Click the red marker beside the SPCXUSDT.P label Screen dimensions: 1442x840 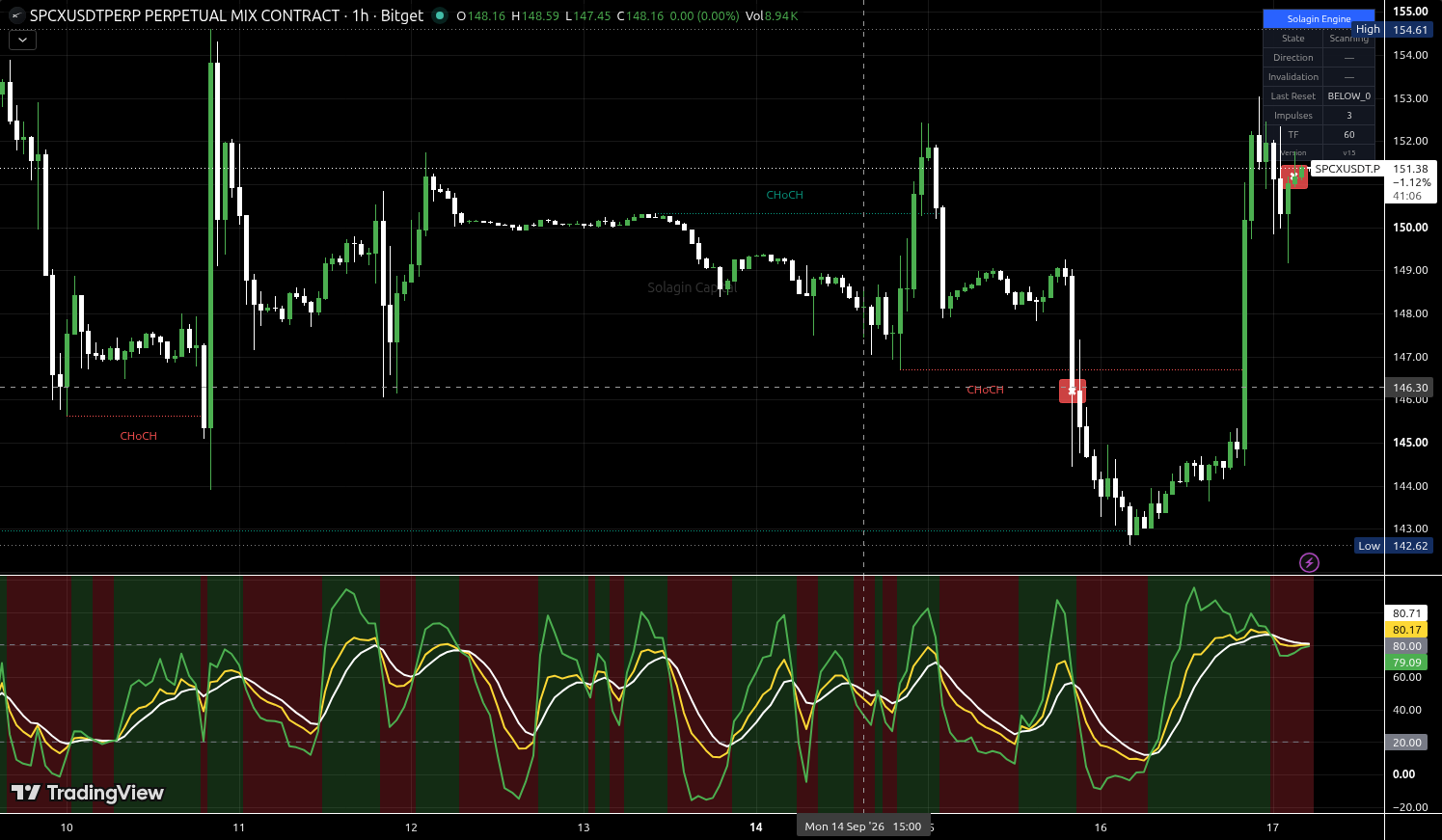(x=1294, y=176)
